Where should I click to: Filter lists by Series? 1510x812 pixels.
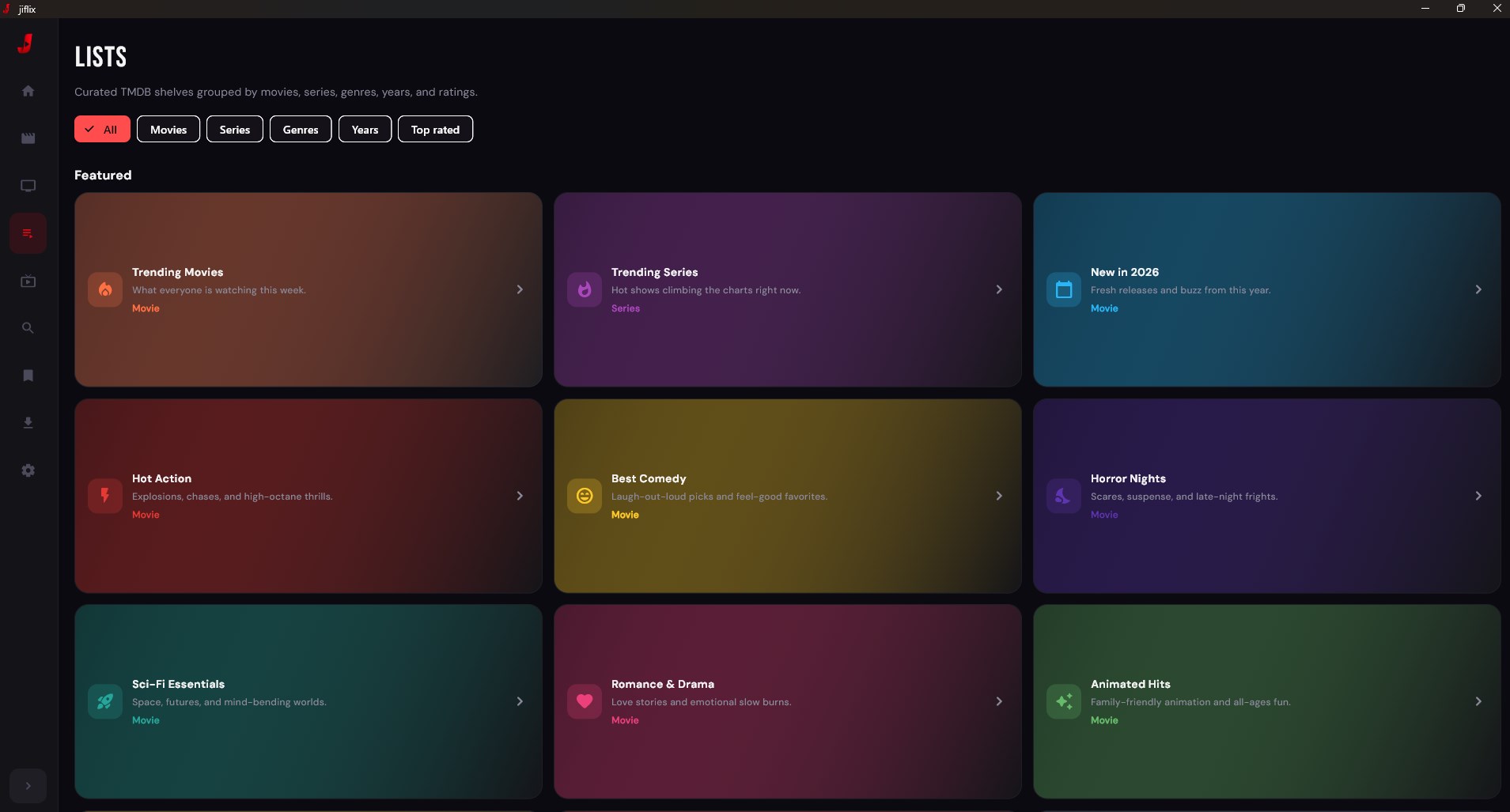(235, 130)
